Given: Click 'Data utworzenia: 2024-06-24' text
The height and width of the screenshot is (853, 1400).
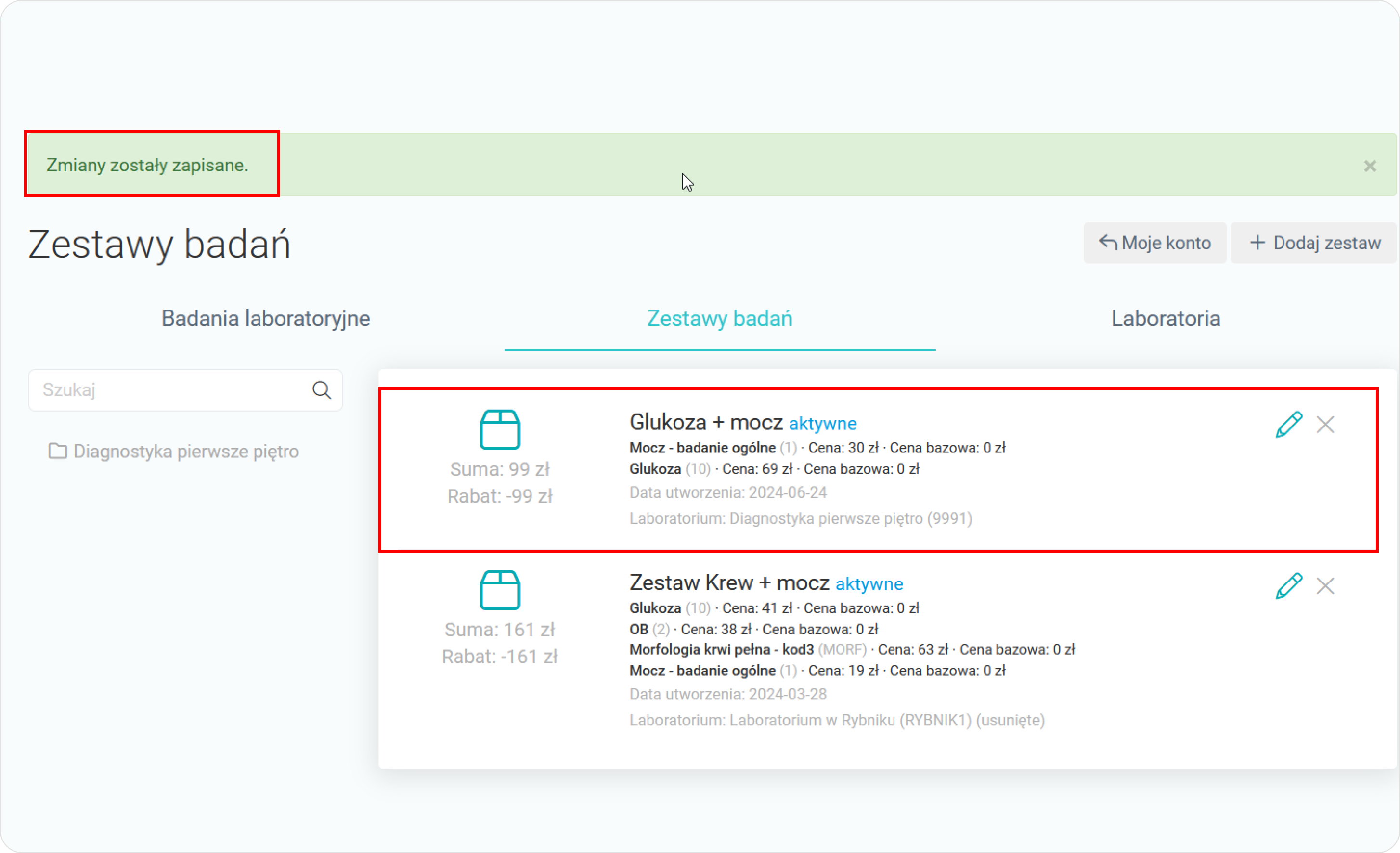Looking at the screenshot, I should [728, 493].
